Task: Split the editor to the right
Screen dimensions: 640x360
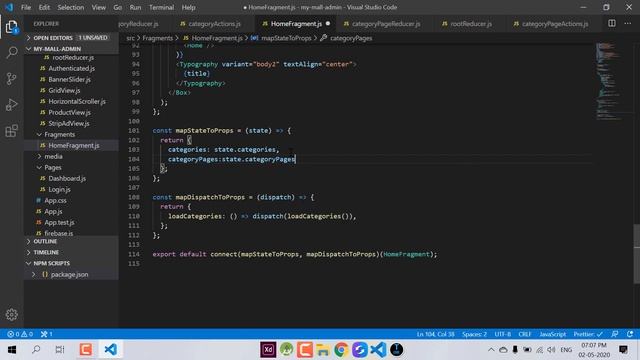Action: (x=611, y=23)
